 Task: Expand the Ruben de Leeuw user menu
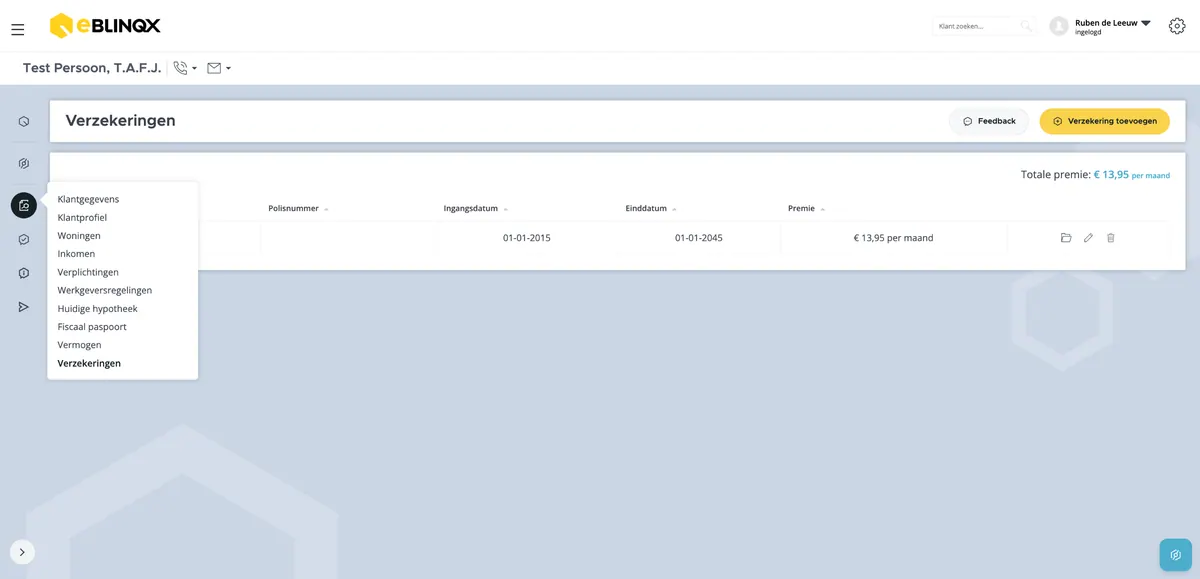coord(1113,26)
